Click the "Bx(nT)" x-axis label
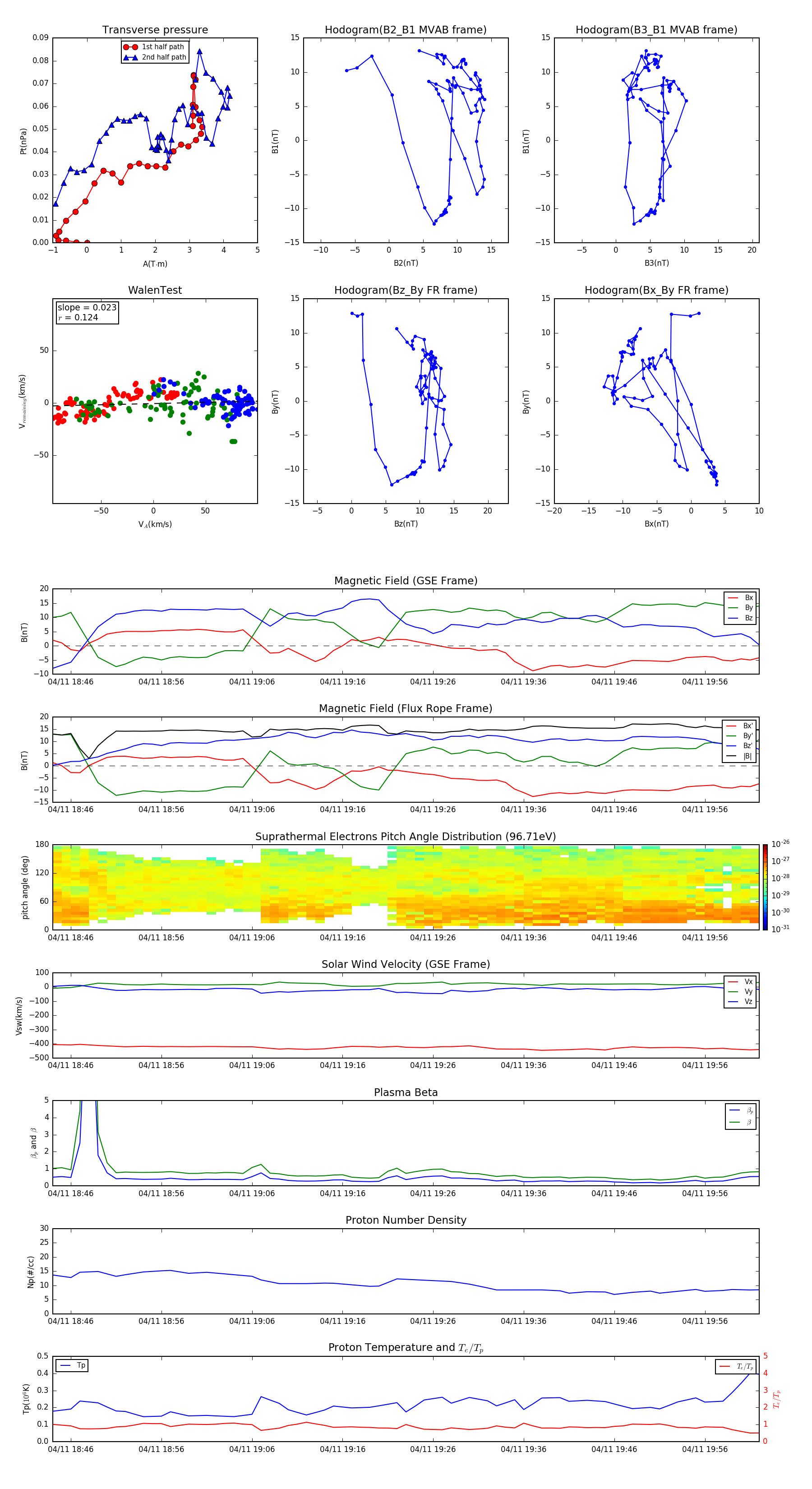This screenshot has height=1489, width=812. tap(656, 524)
